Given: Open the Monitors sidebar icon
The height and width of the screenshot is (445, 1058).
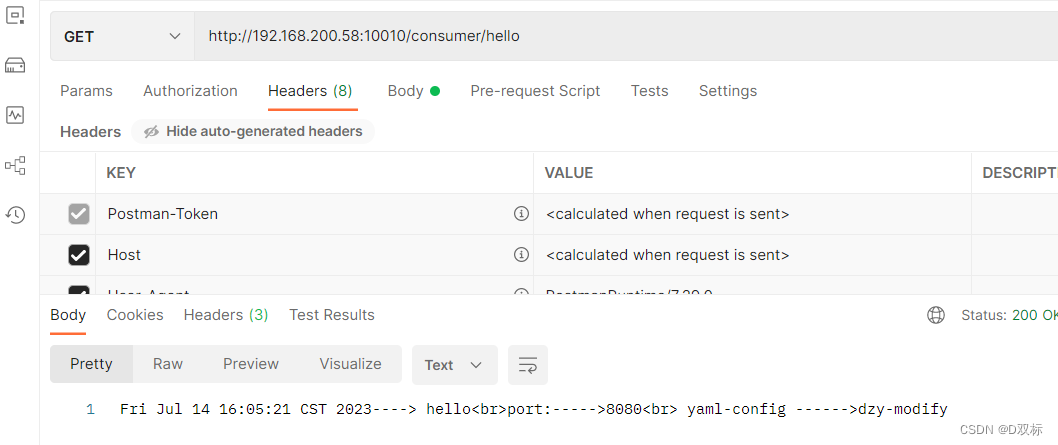Looking at the screenshot, I should click(x=16, y=115).
